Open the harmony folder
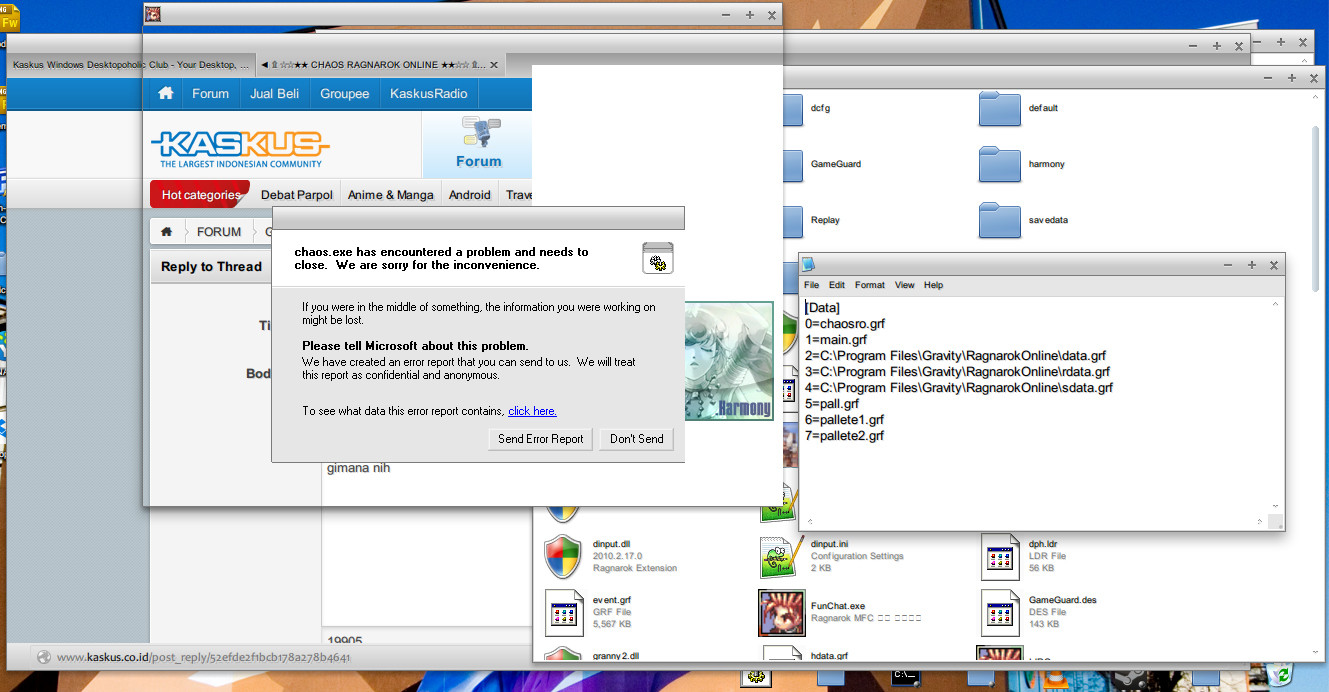 tap(1000, 164)
